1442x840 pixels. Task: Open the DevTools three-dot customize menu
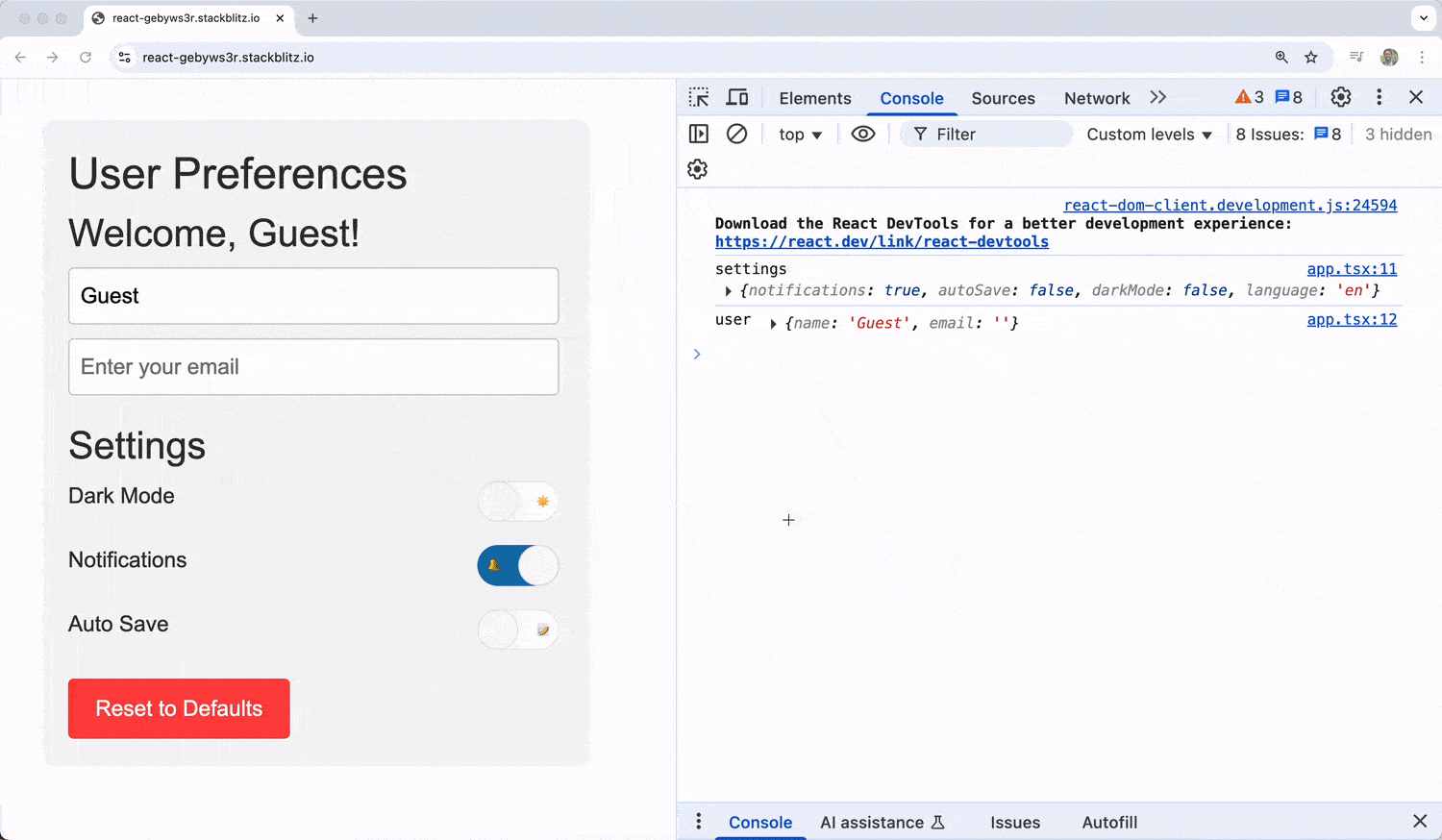[x=1379, y=97]
